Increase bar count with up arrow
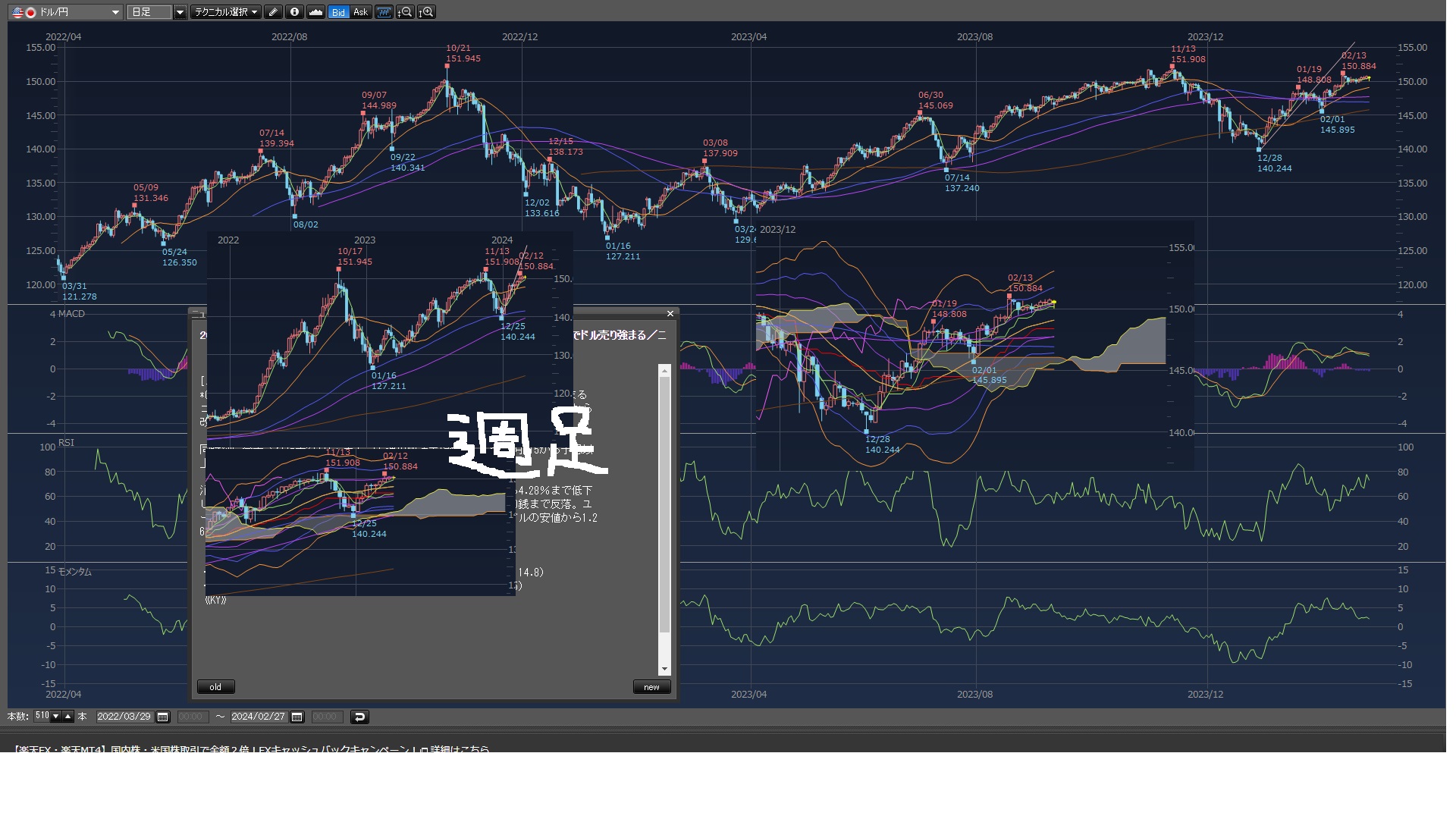The width and height of the screenshot is (1456, 819). pos(68,717)
